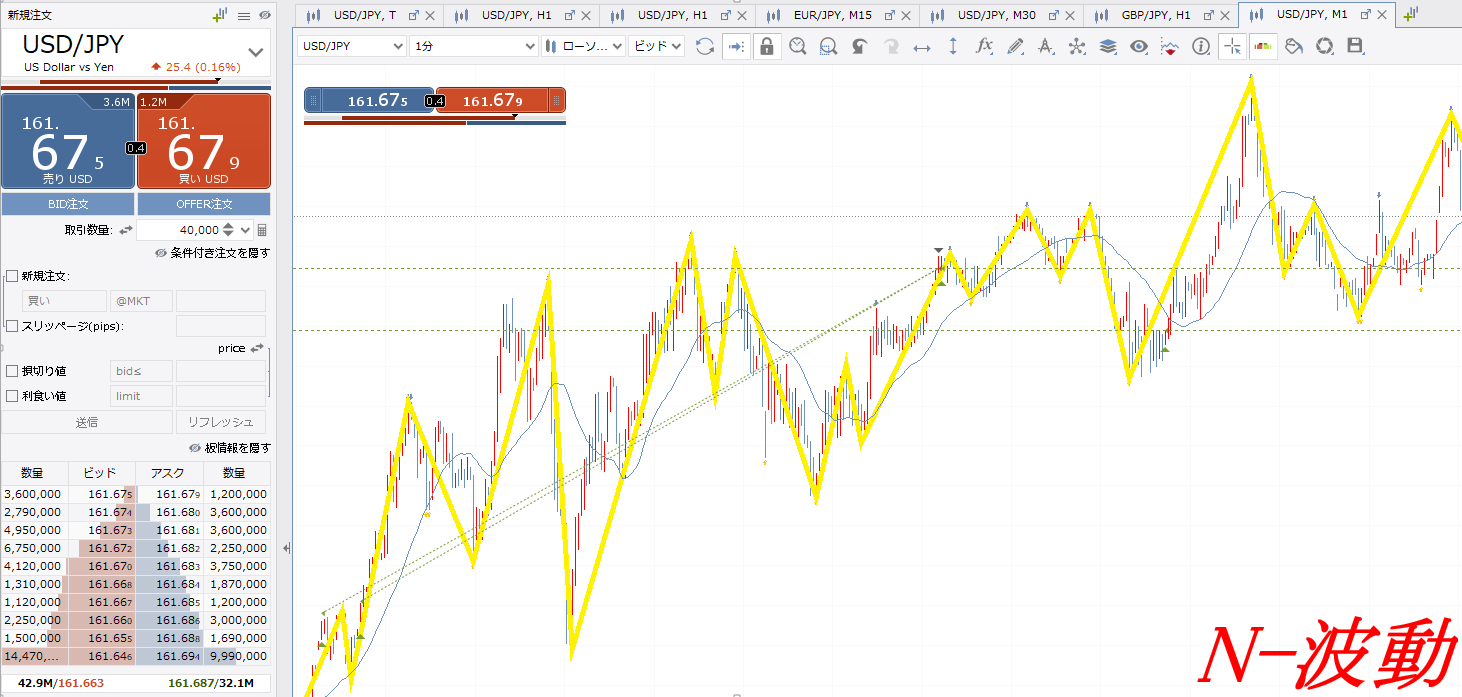Switch to the EUR/JPY, M15 tab
This screenshot has width=1462, height=697.
click(832, 15)
